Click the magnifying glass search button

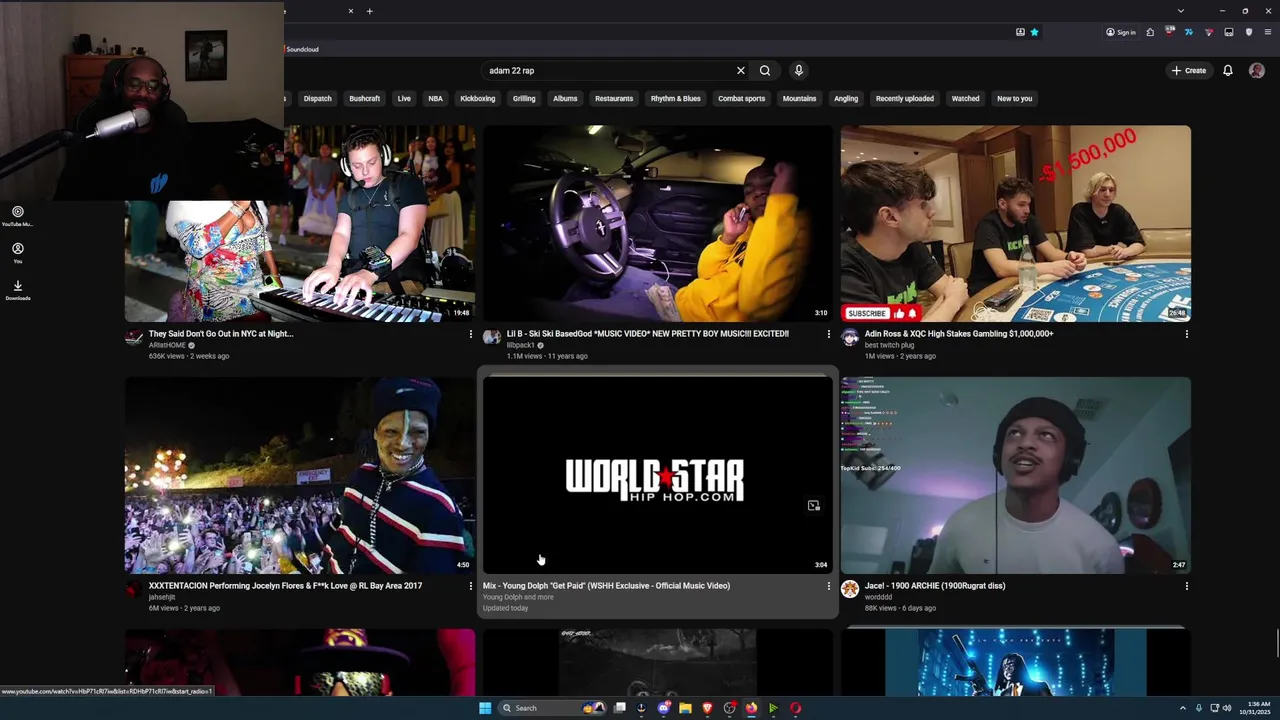click(x=765, y=71)
